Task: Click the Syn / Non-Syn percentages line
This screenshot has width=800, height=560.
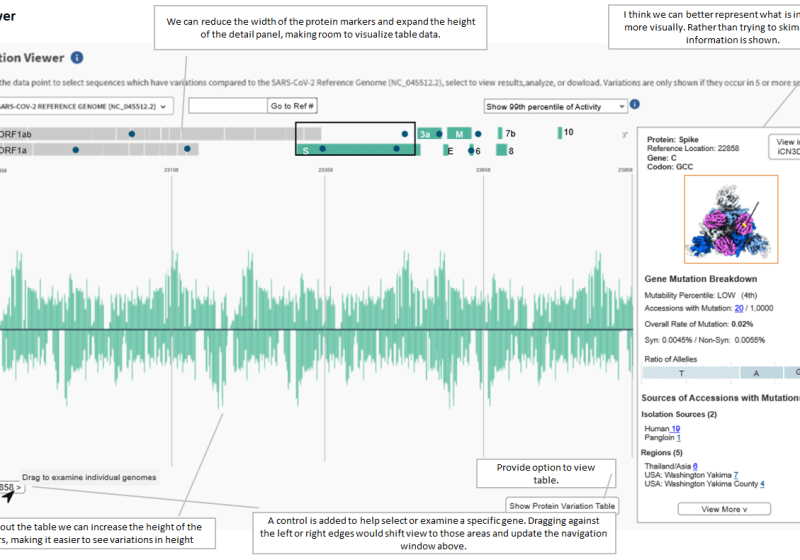Action: (705, 340)
